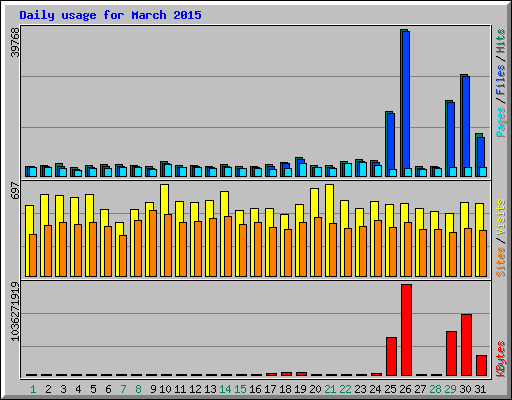Click the orange Sites bar for day 20
The width and height of the screenshot is (512, 400).
click(x=318, y=247)
